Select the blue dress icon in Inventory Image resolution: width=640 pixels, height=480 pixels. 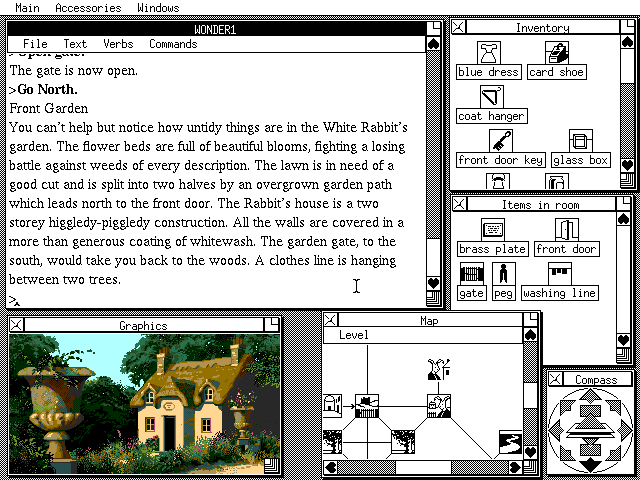point(489,53)
